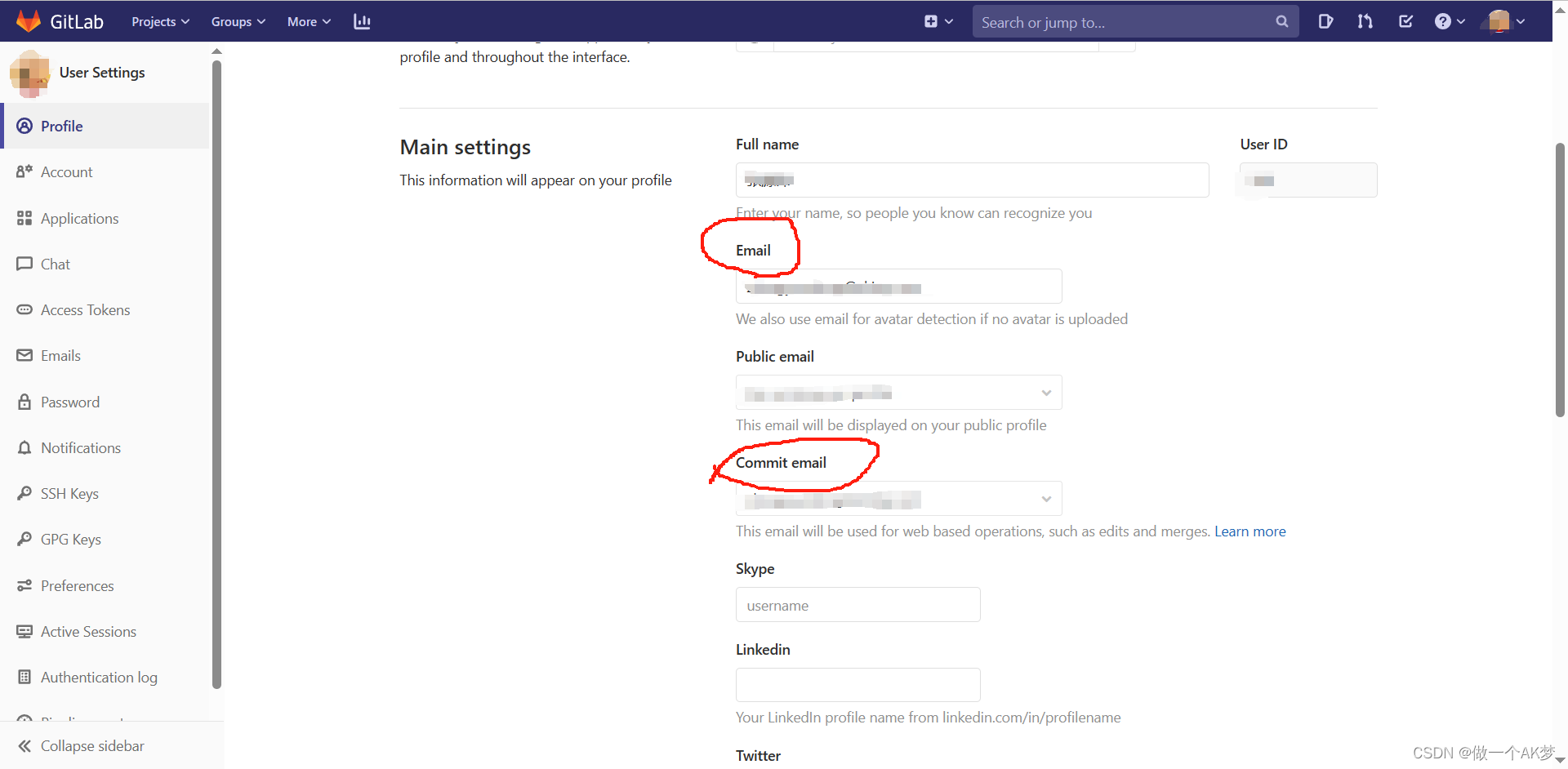Open the To-Do List icon
1568x769 pixels.
click(1405, 21)
